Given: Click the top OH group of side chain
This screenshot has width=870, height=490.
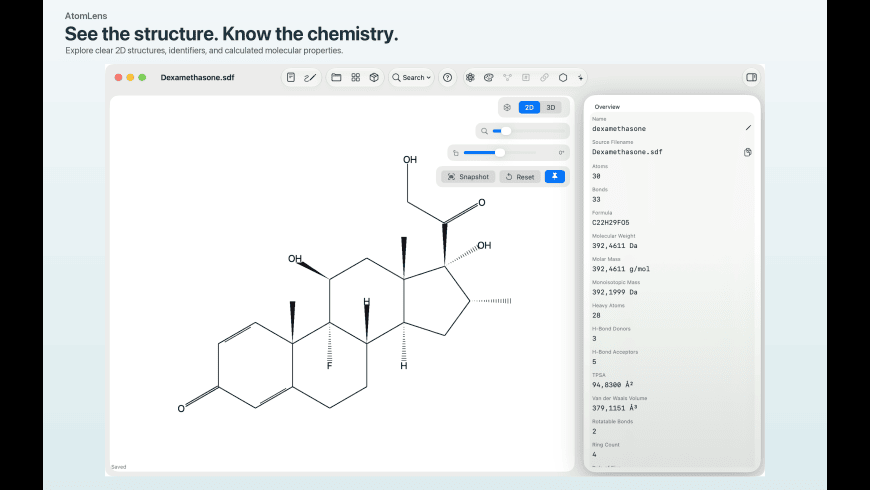Looking at the screenshot, I should click(410, 160).
